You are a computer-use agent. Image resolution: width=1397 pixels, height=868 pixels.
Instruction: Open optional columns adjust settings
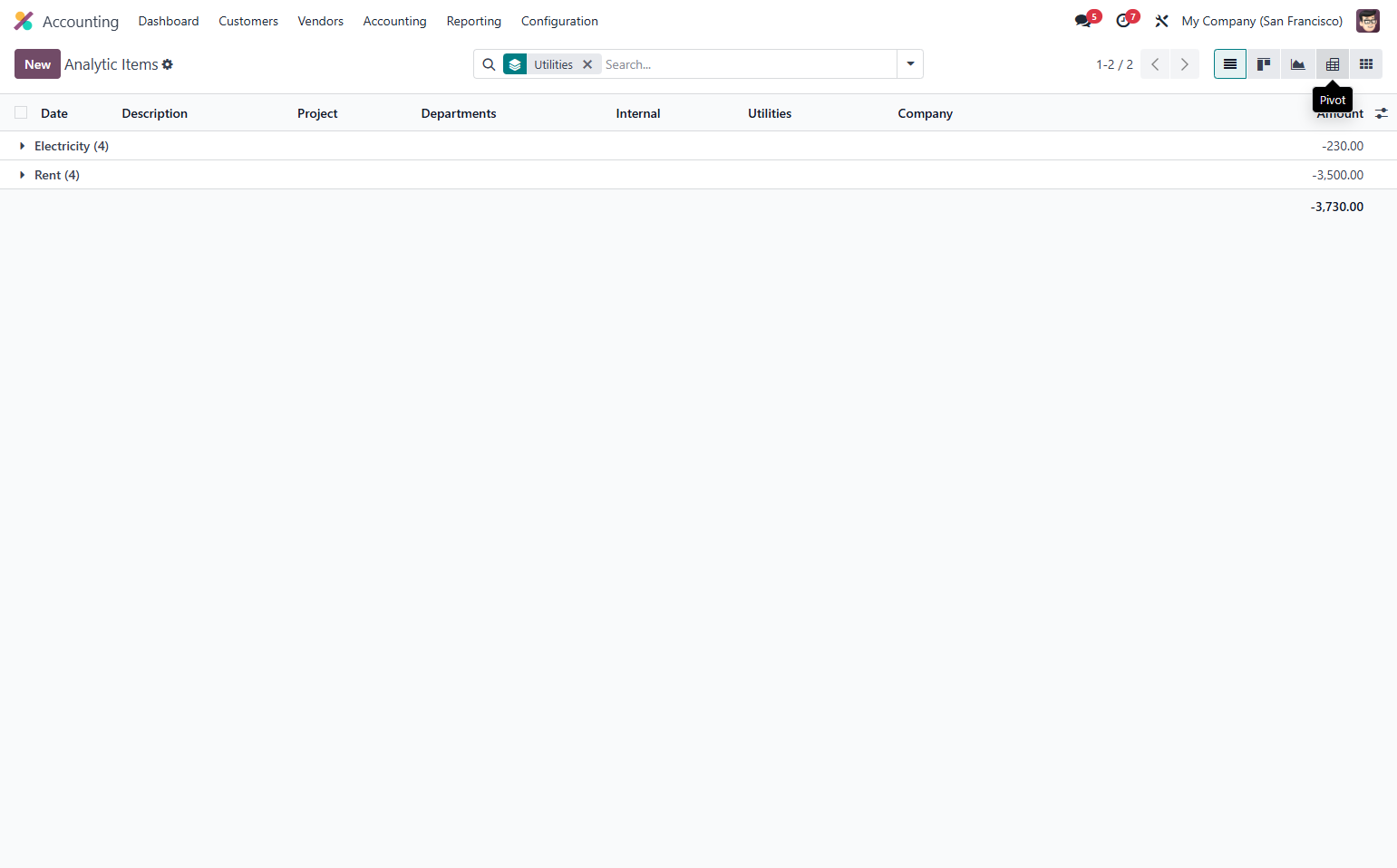point(1382,113)
